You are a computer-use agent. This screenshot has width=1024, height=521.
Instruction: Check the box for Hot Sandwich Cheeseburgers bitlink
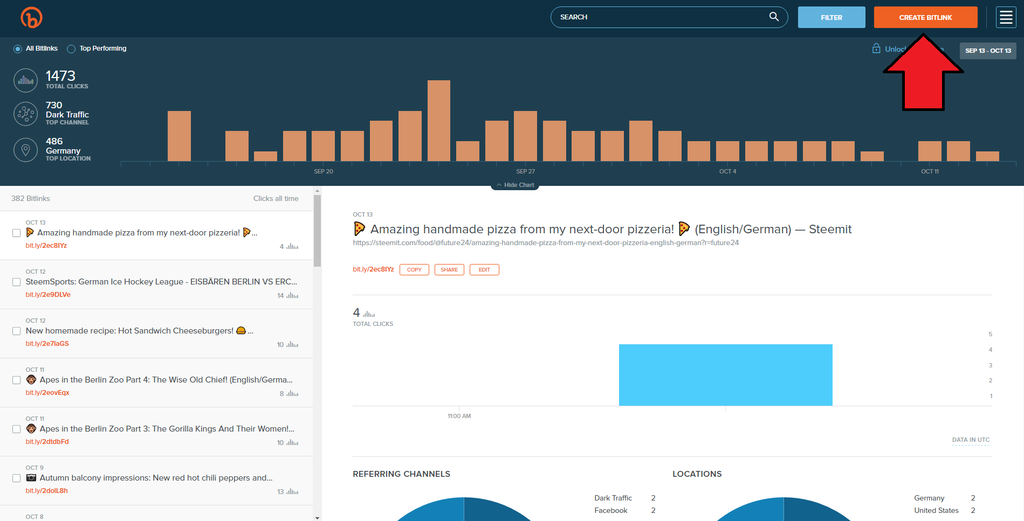tap(16, 331)
